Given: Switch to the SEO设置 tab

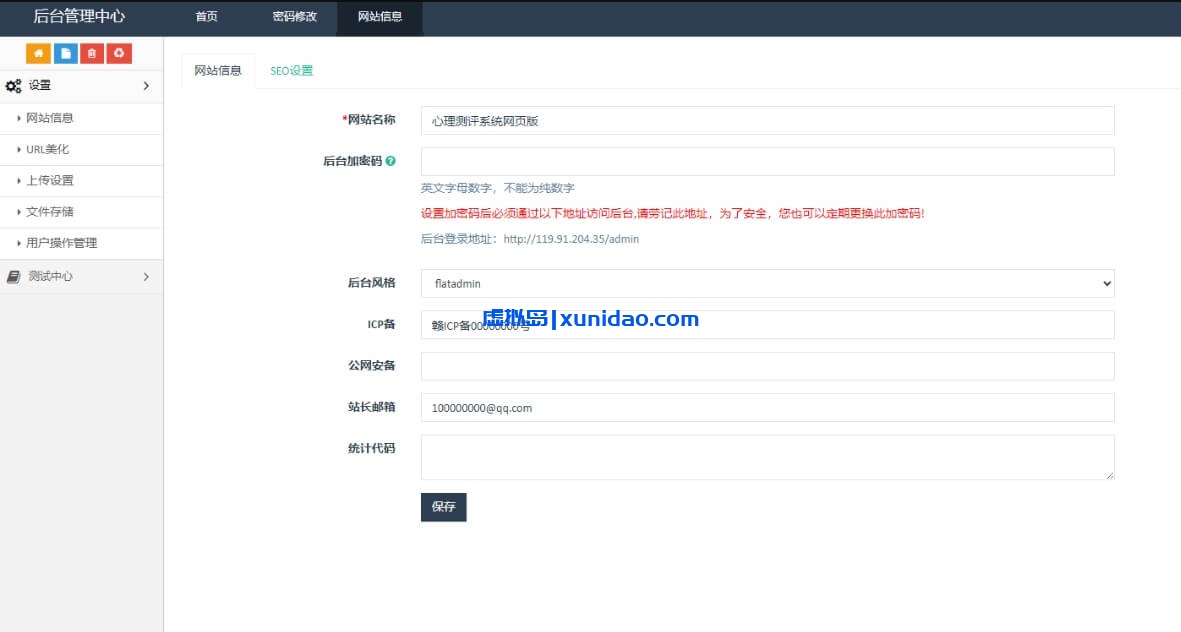Looking at the screenshot, I should click(291, 70).
